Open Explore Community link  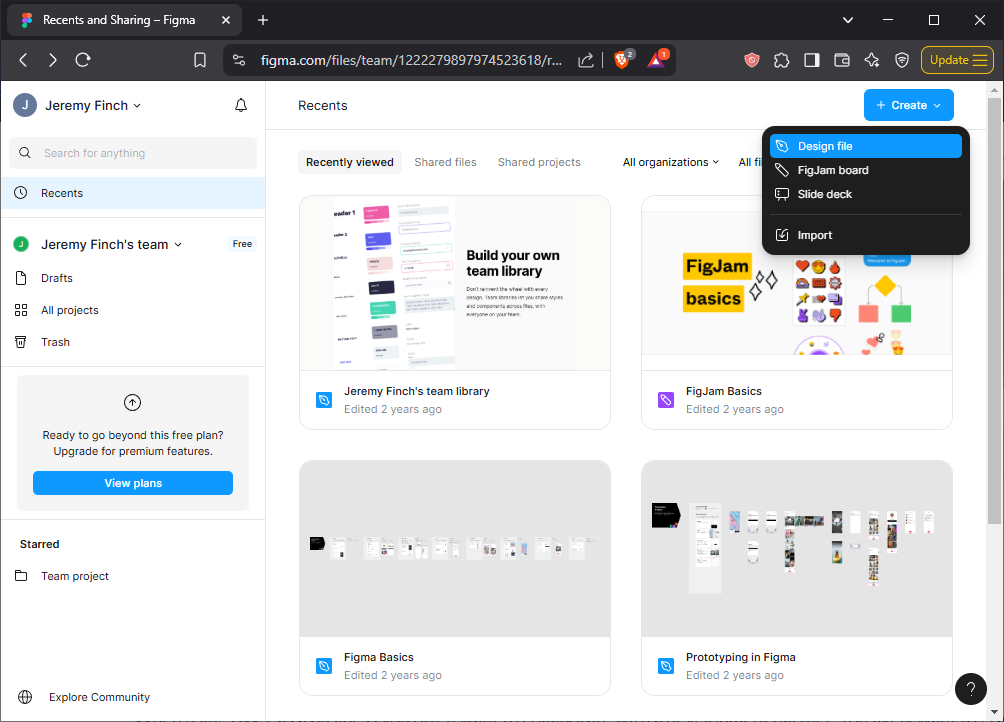(x=99, y=697)
